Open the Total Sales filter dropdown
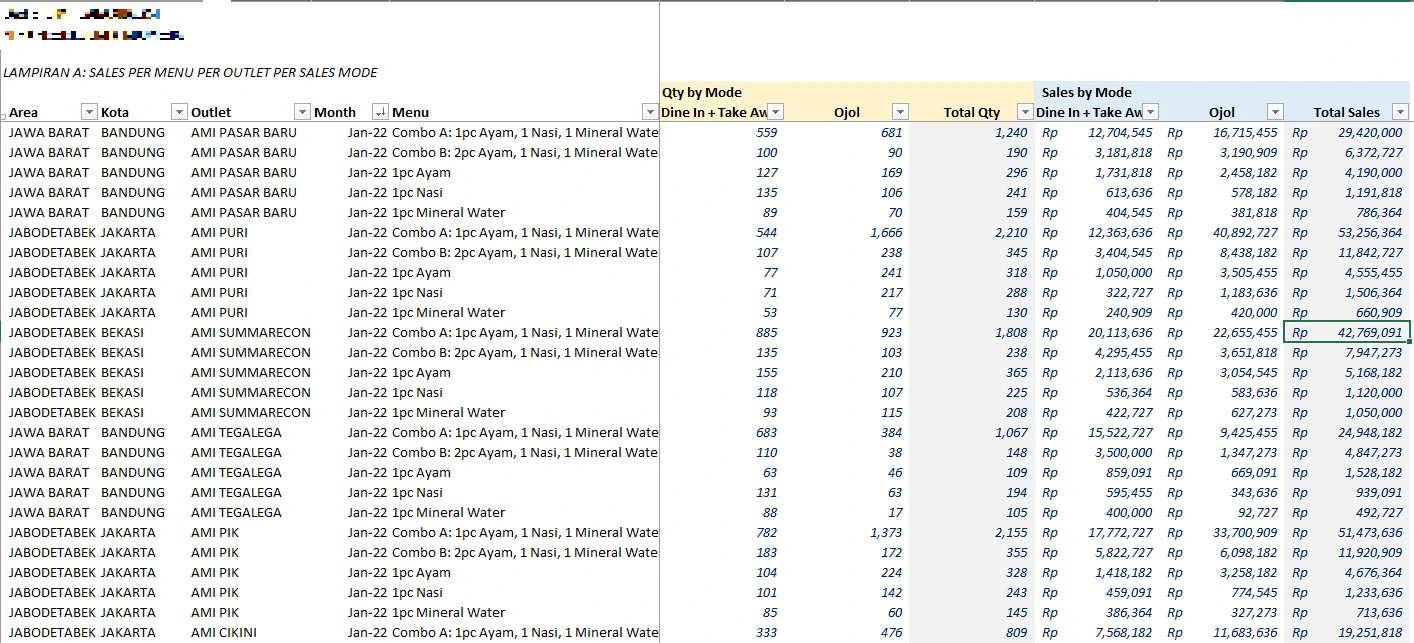Image resolution: width=1414 pixels, height=643 pixels. (1400, 112)
